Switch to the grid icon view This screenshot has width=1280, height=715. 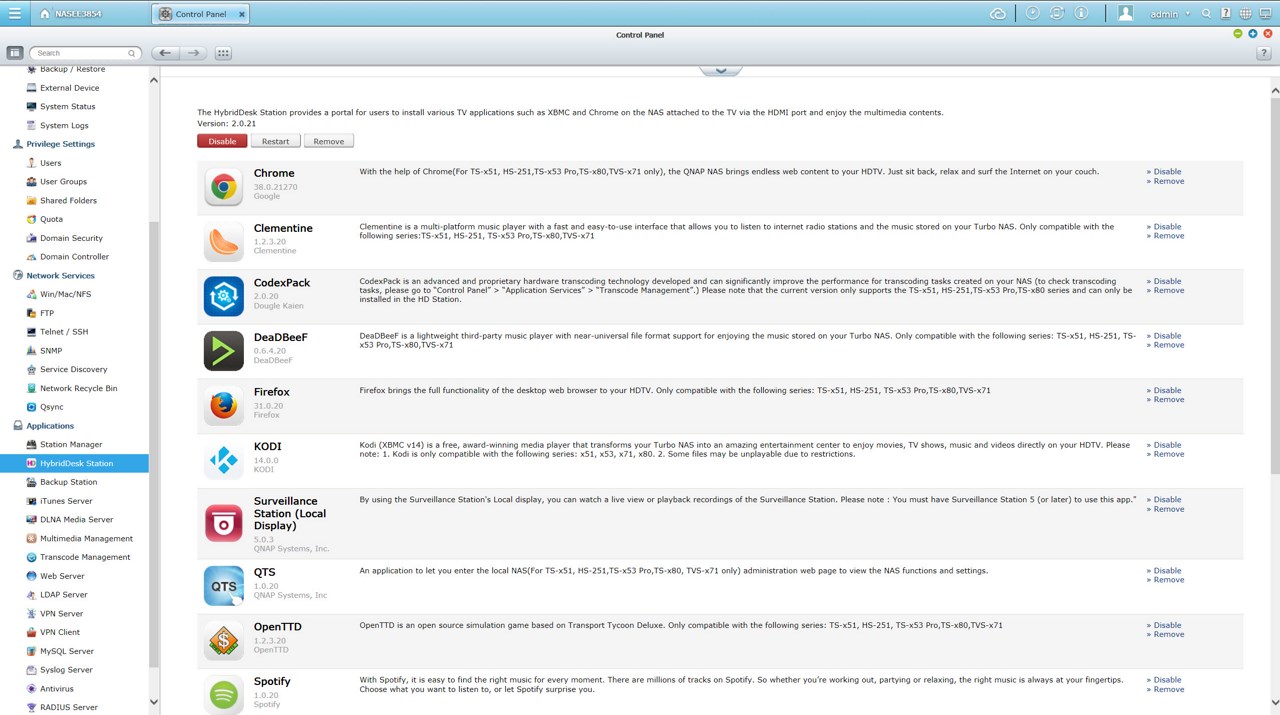223,53
